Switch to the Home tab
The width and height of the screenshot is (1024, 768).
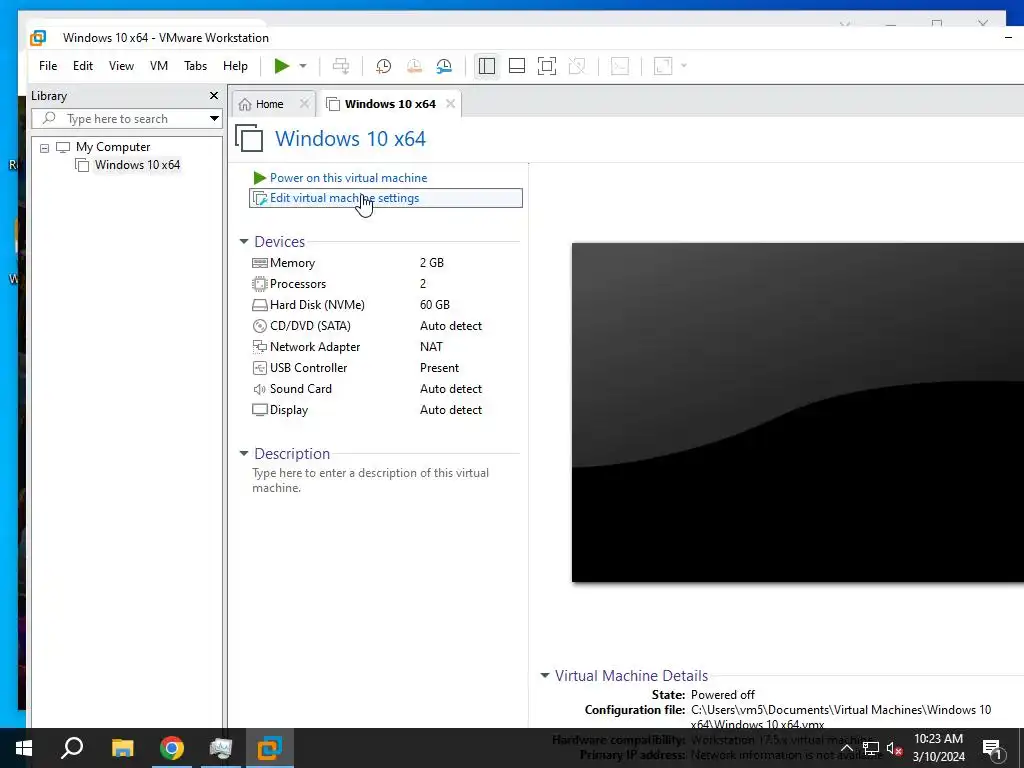coord(269,104)
